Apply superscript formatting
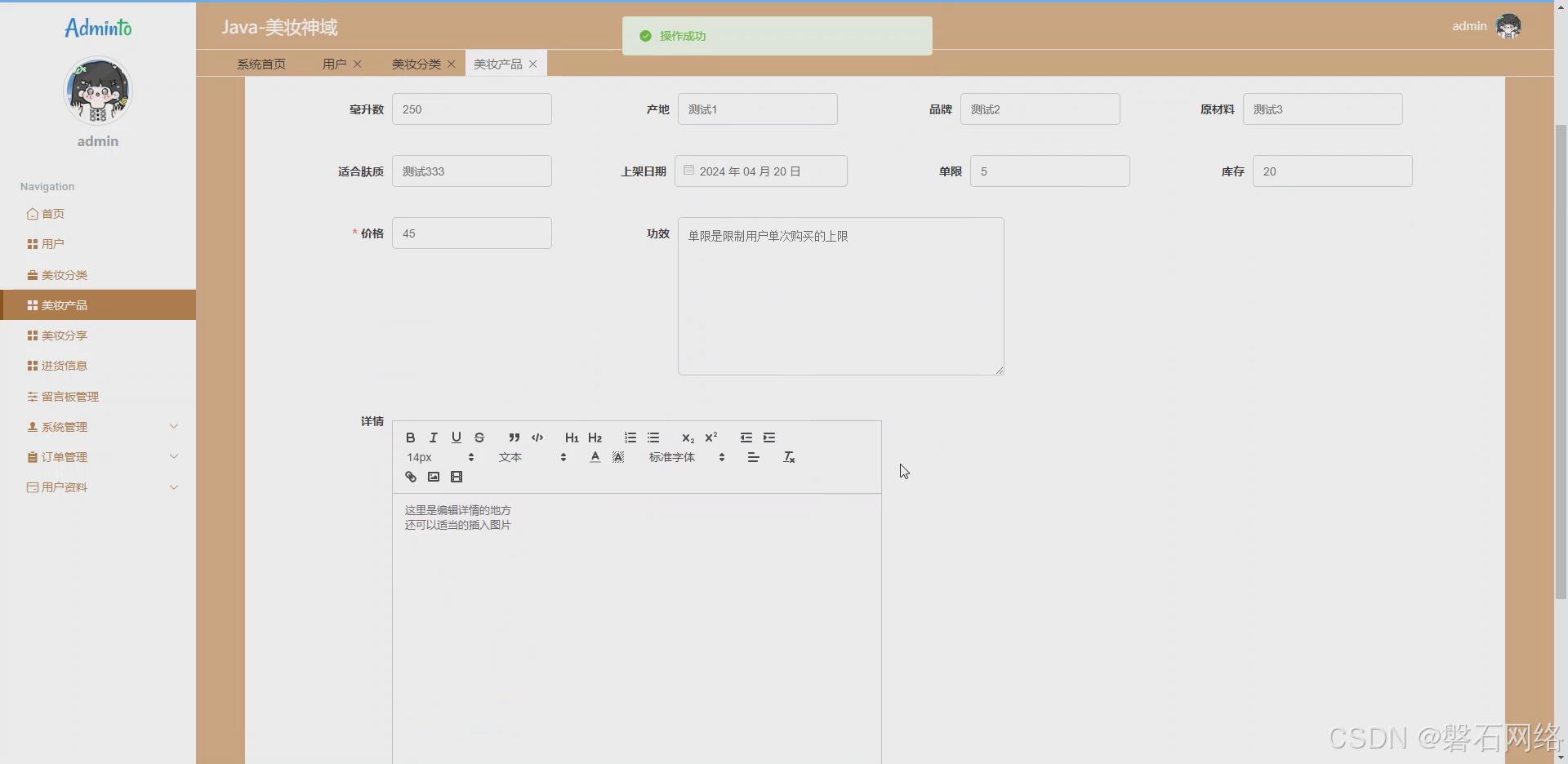1568x764 pixels. (x=711, y=438)
